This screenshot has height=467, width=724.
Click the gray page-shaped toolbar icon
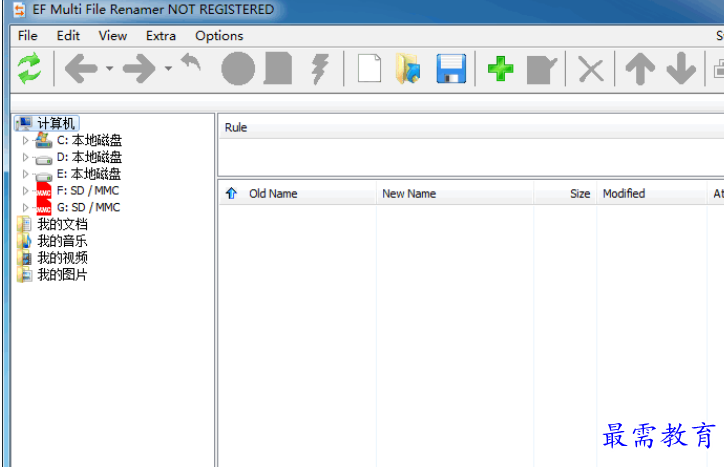tap(278, 68)
